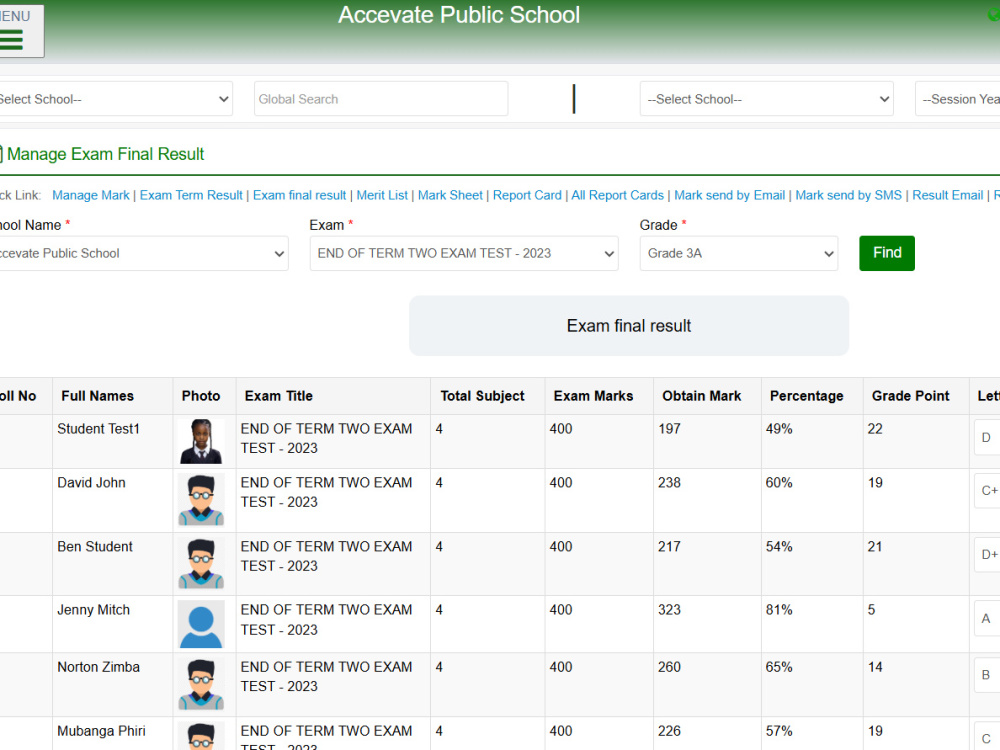Click Norton Zimba's avatar photo
1000x750 pixels.
coord(201,684)
